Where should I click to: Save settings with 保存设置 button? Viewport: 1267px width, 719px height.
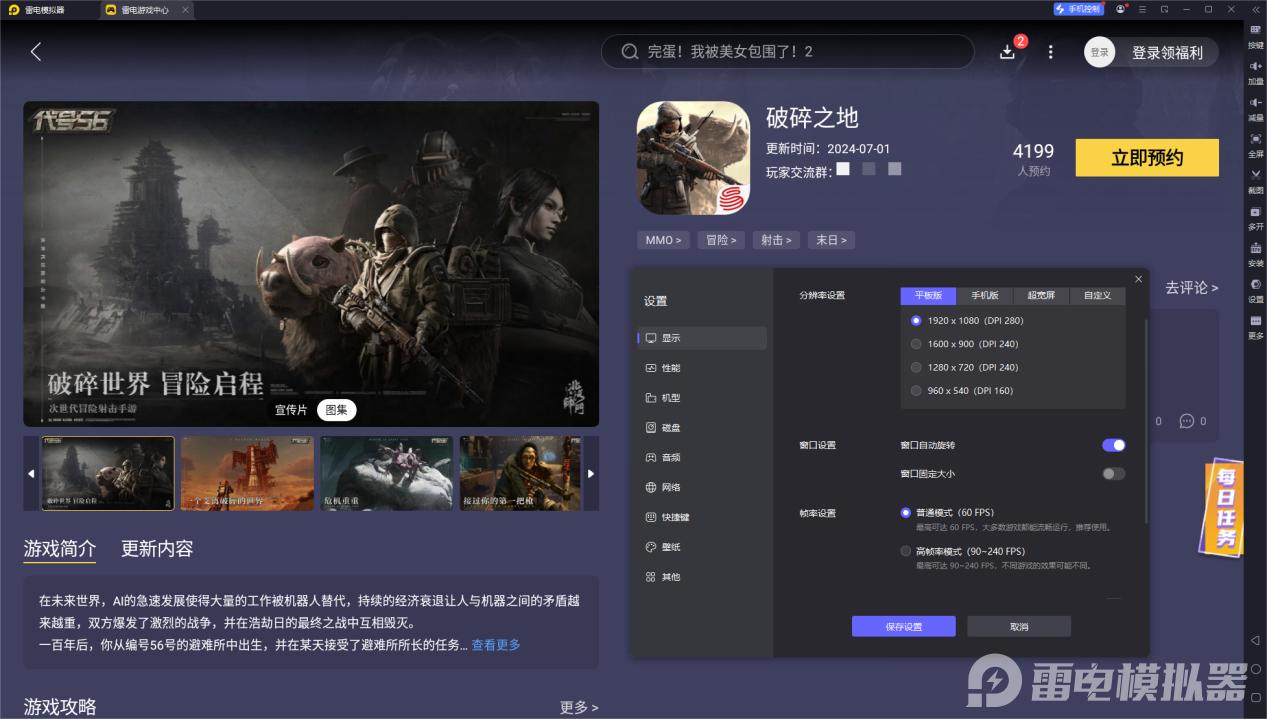[x=903, y=625]
